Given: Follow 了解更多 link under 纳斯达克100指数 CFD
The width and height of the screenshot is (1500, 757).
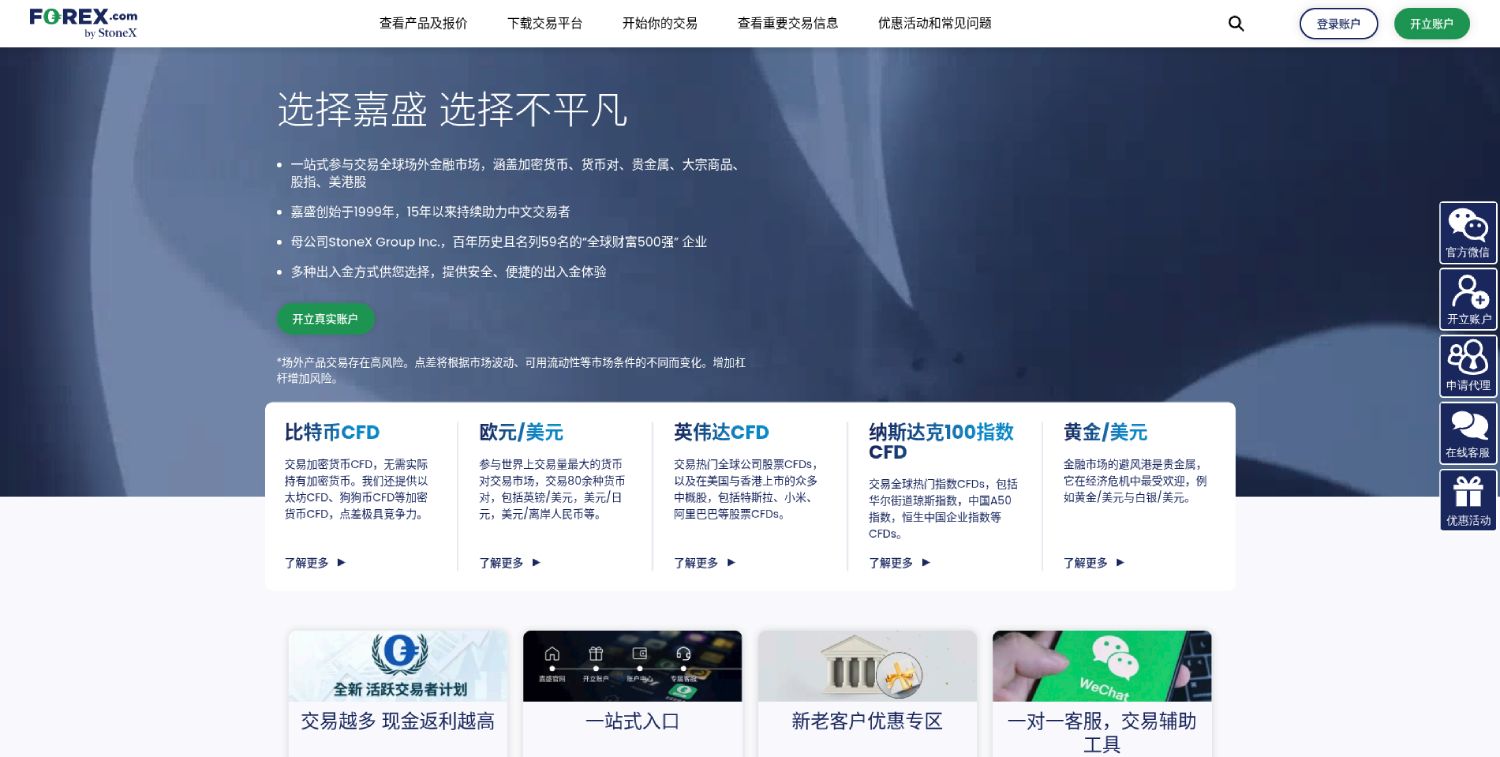Looking at the screenshot, I should click(891, 563).
